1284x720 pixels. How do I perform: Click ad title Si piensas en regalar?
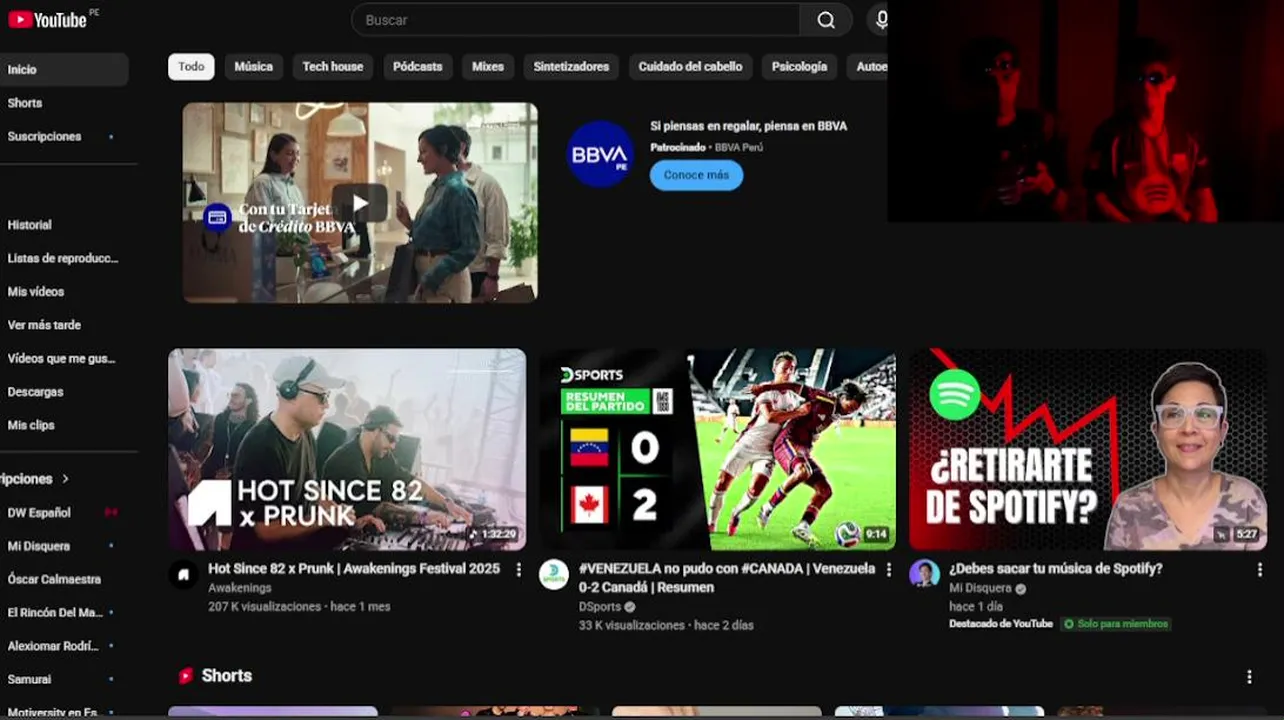click(749, 126)
